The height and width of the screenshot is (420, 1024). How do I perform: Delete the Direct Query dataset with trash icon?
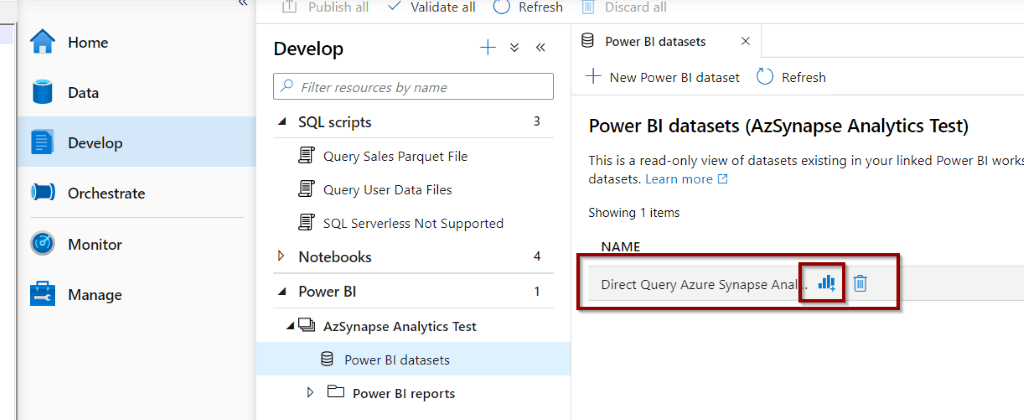(861, 283)
